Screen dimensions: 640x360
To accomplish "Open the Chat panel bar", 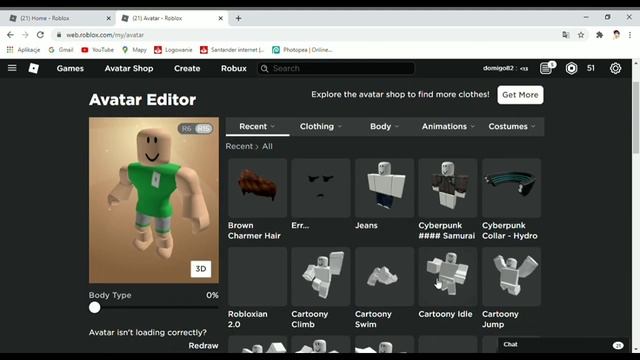I will (x=563, y=344).
